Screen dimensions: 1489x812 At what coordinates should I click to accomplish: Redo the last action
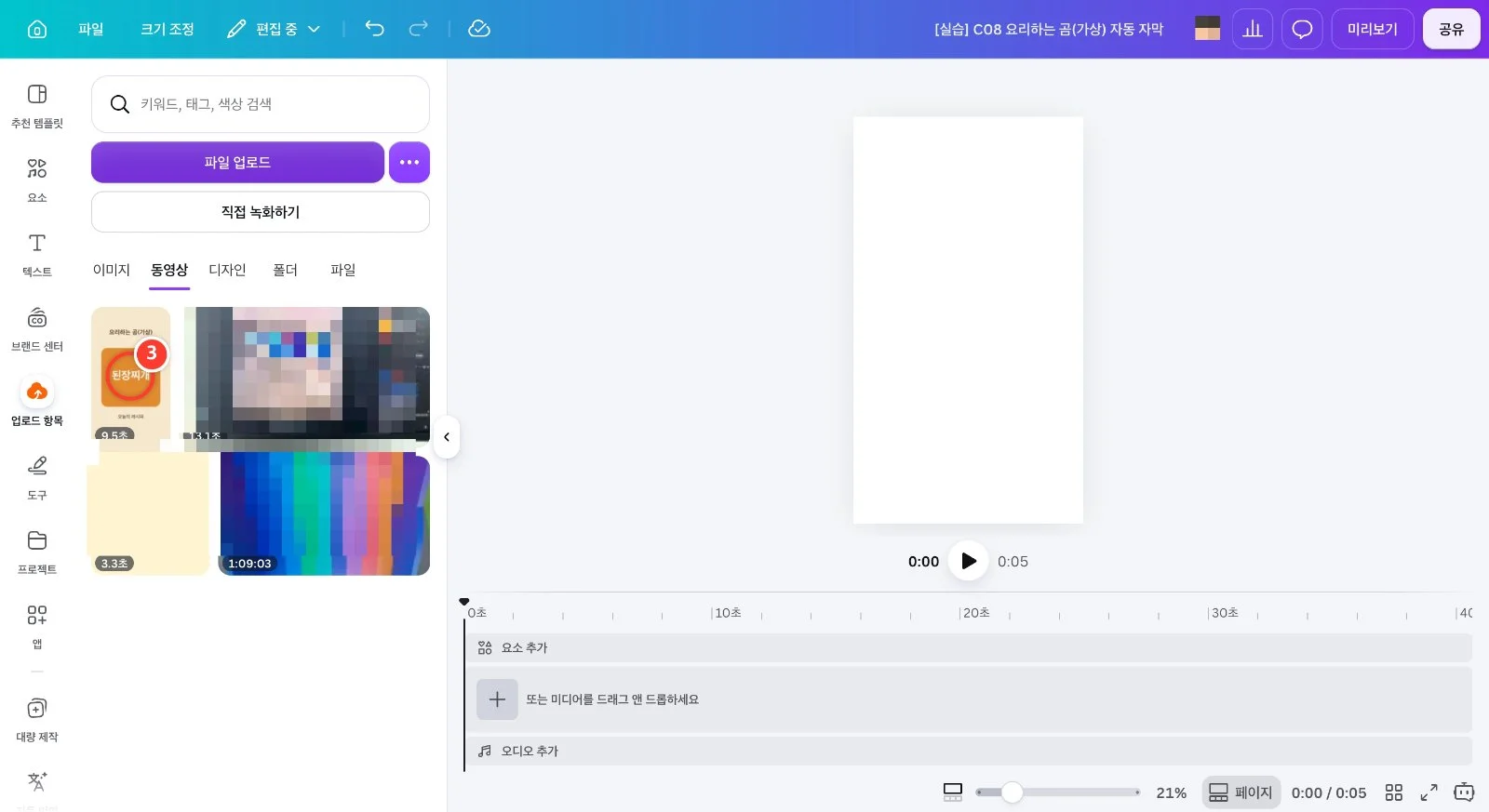pos(419,29)
